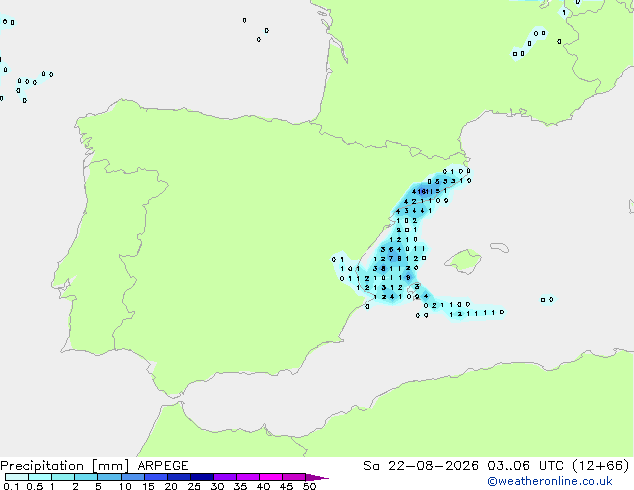The width and height of the screenshot is (634, 490).
Task: Select the 0.1 mm legend color swatch
Action: [17, 477]
